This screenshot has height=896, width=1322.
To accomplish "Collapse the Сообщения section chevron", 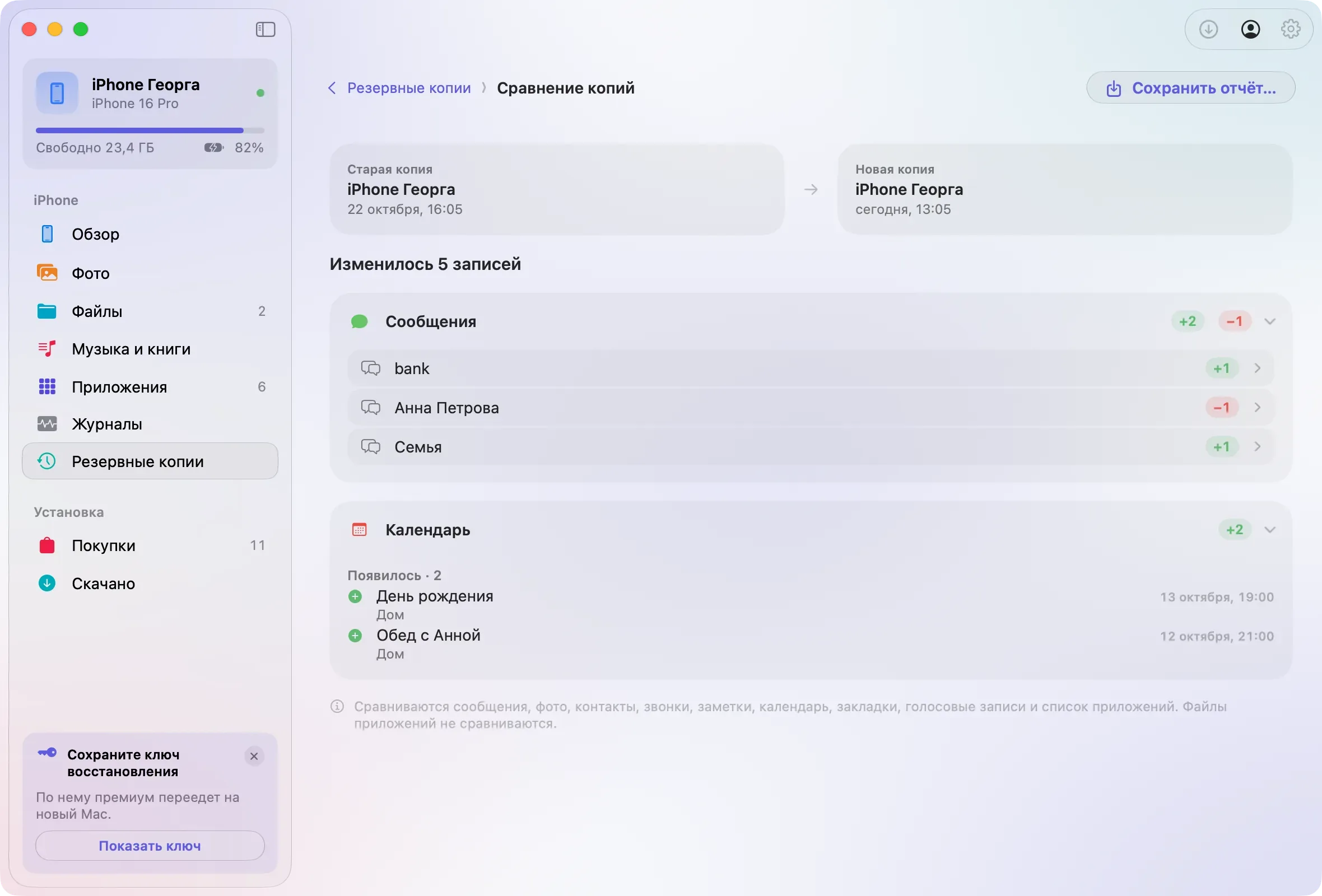I will (x=1269, y=321).
